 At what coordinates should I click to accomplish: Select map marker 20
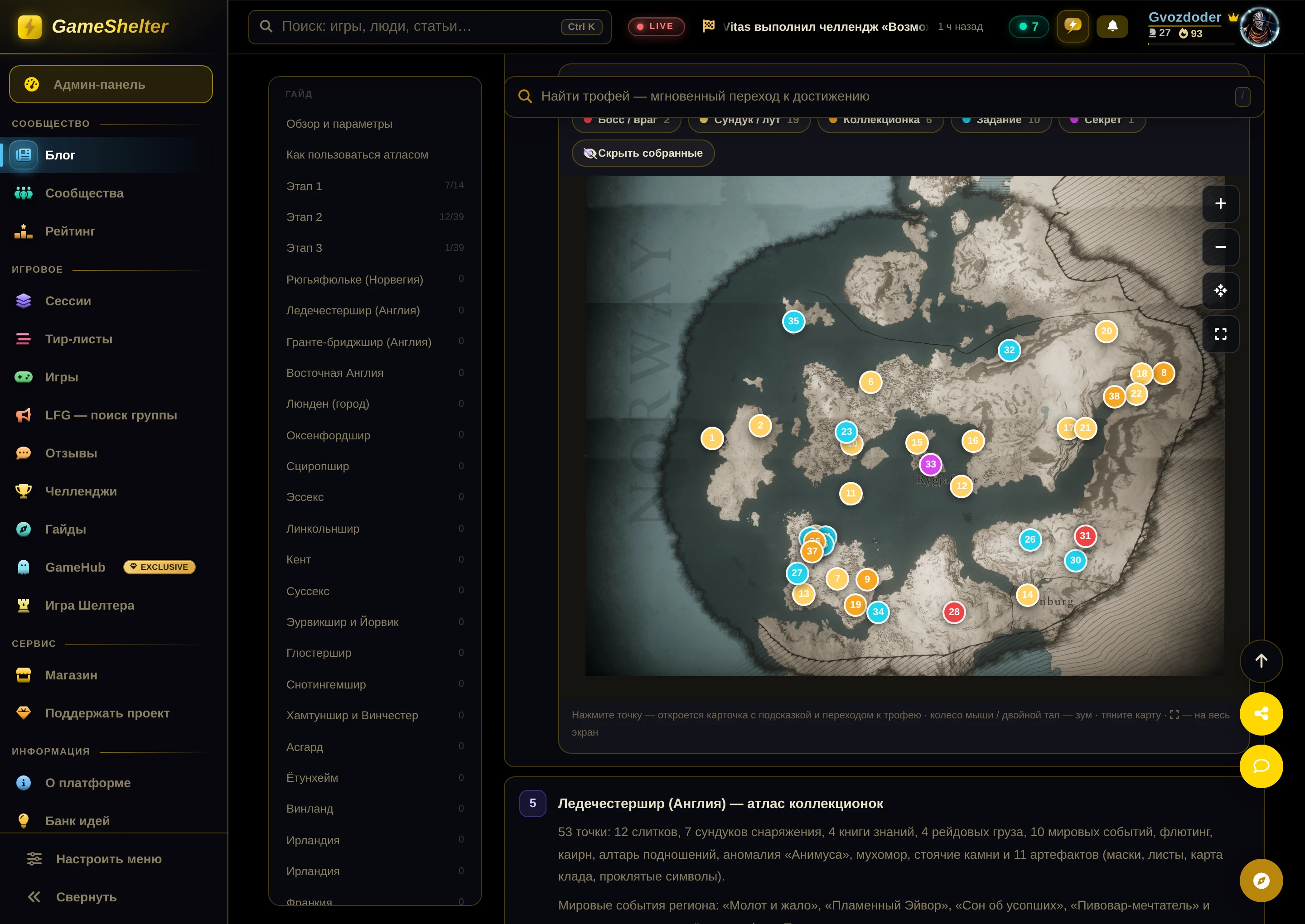point(1107,331)
